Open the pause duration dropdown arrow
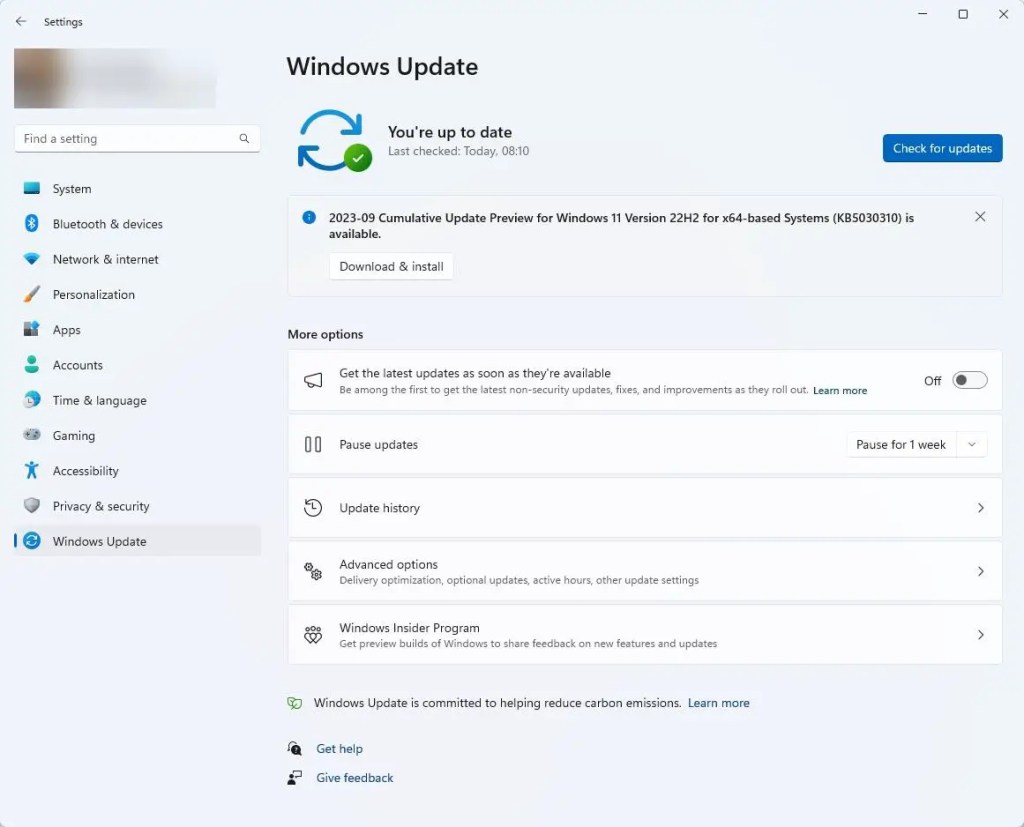Viewport: 1024px width, 827px height. pyautogui.click(x=972, y=444)
